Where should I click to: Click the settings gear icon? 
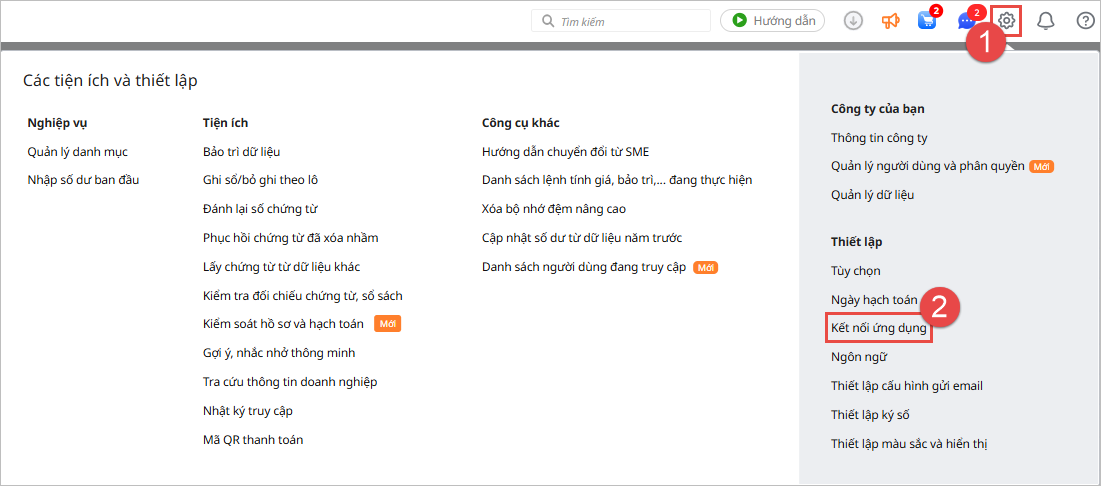(x=1007, y=20)
